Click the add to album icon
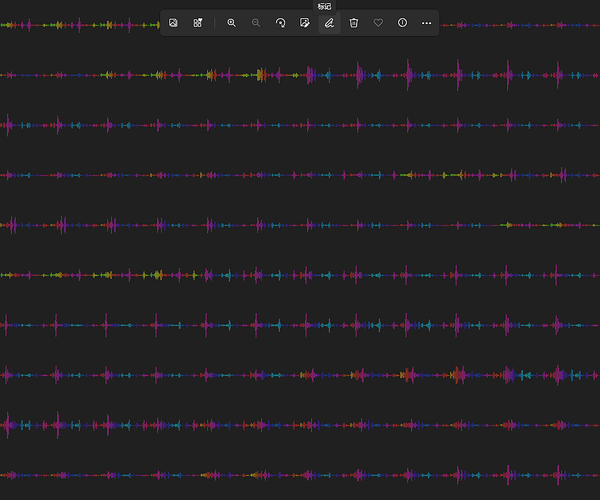The height and width of the screenshot is (500, 600). click(198, 23)
